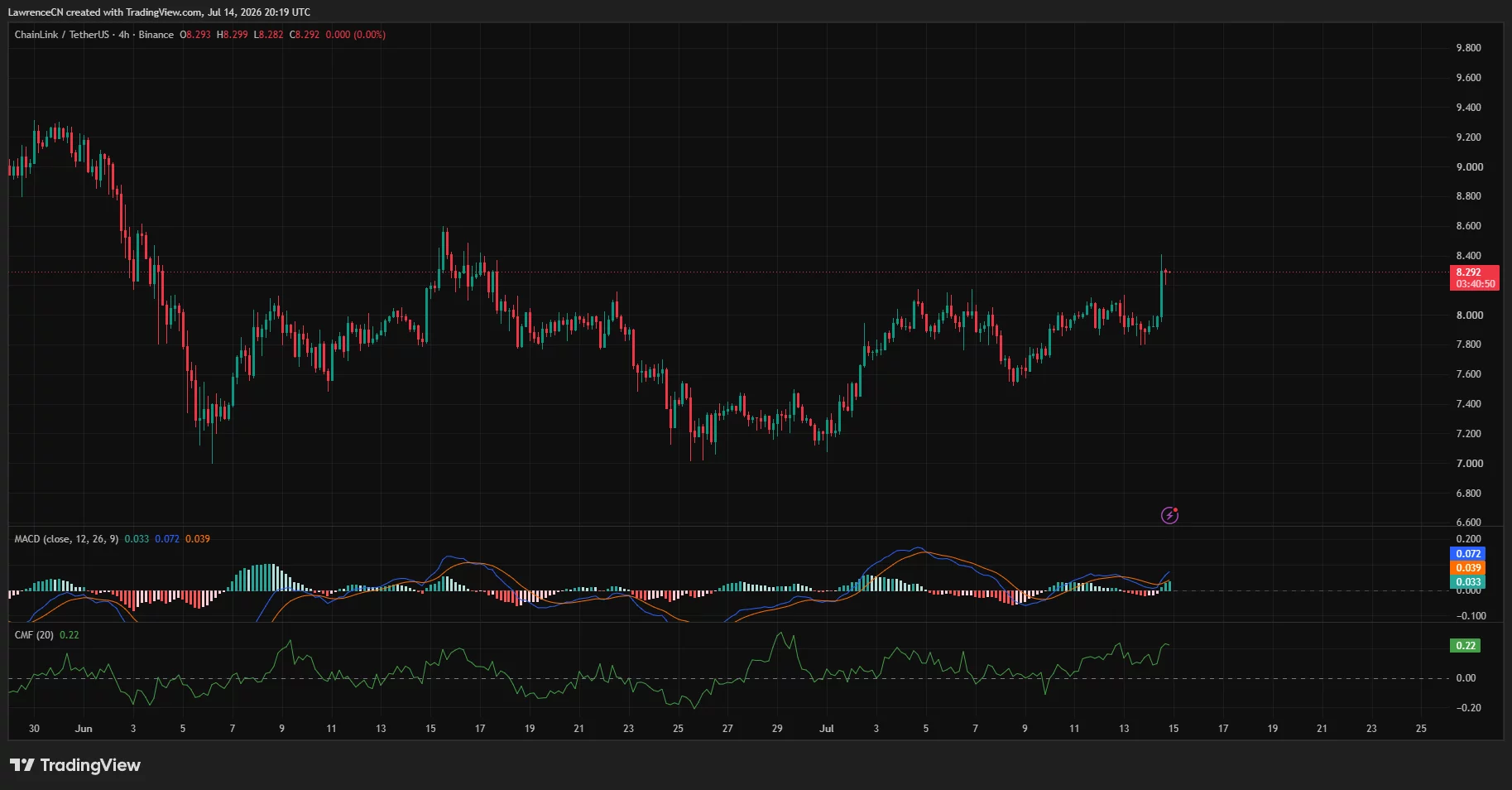
Task: Click MACD legend orange value 0.039
Action: [x=198, y=539]
